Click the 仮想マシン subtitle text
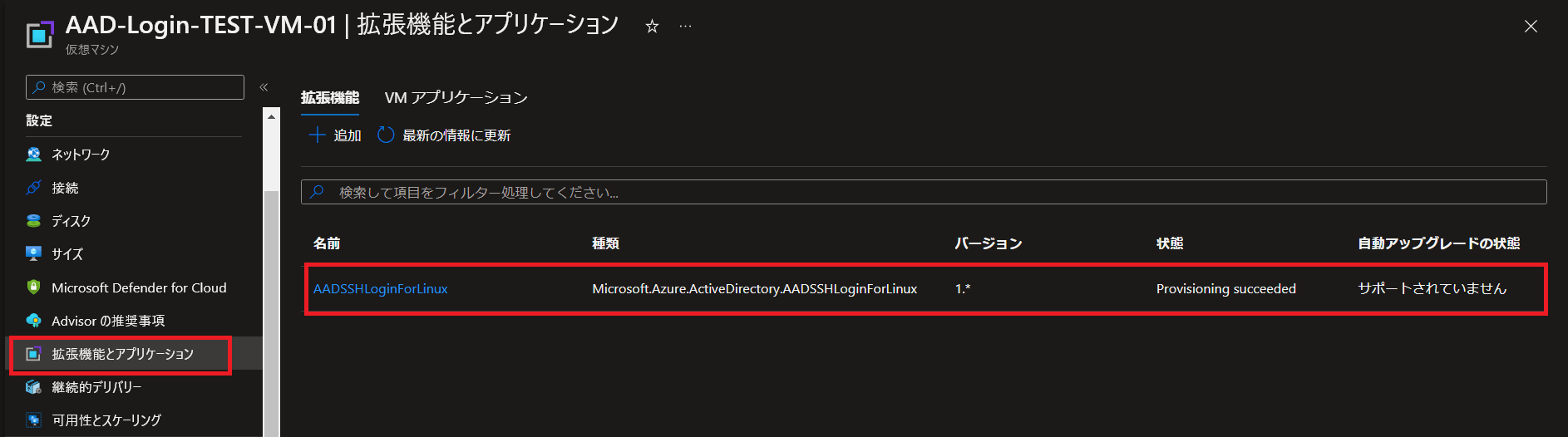1568x437 pixels. [92, 50]
